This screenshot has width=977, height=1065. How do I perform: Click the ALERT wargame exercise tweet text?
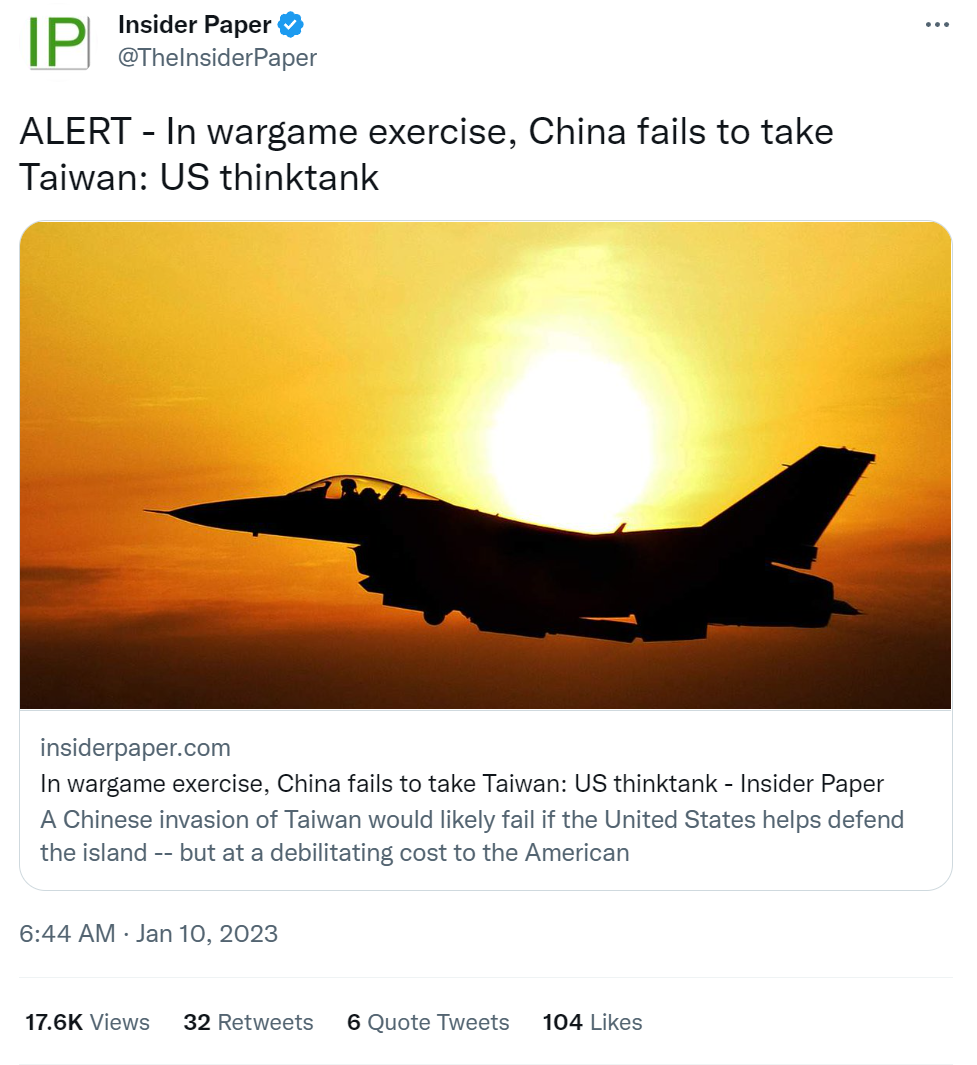click(426, 154)
